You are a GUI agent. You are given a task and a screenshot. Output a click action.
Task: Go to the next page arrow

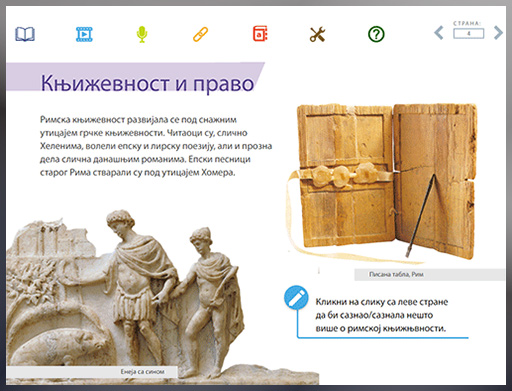[498, 33]
